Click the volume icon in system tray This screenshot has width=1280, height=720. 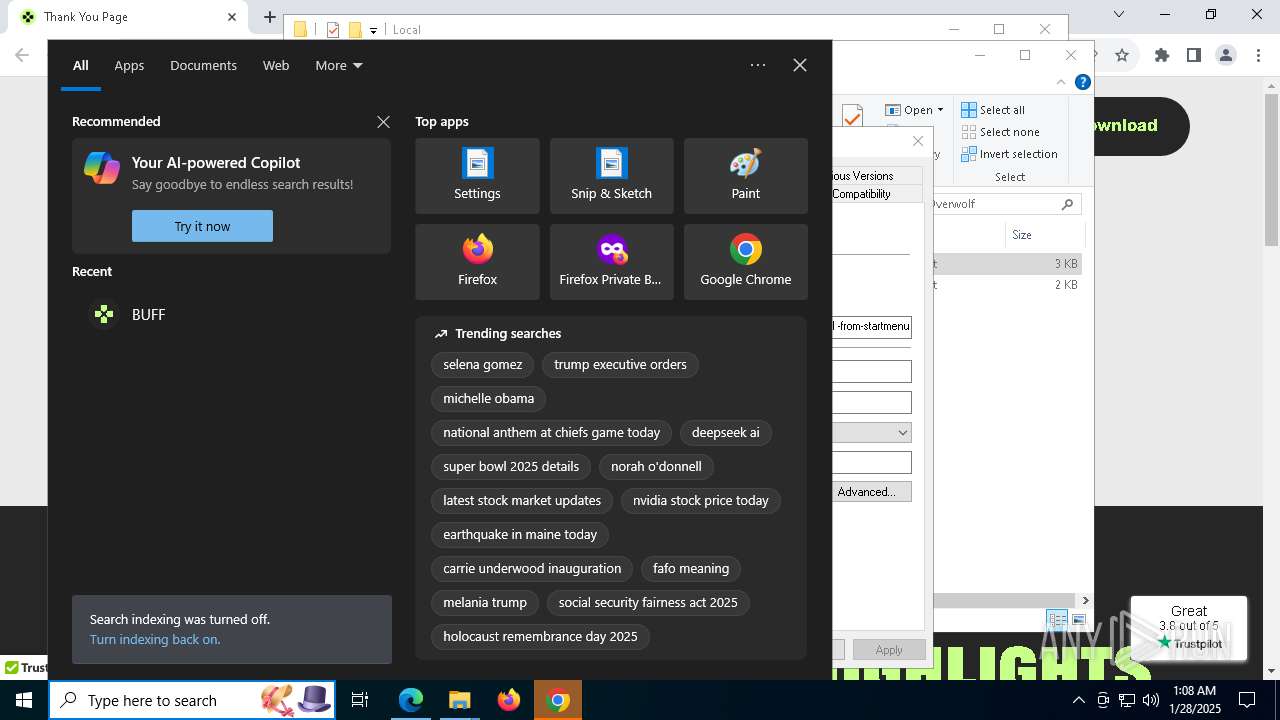pyautogui.click(x=1151, y=700)
